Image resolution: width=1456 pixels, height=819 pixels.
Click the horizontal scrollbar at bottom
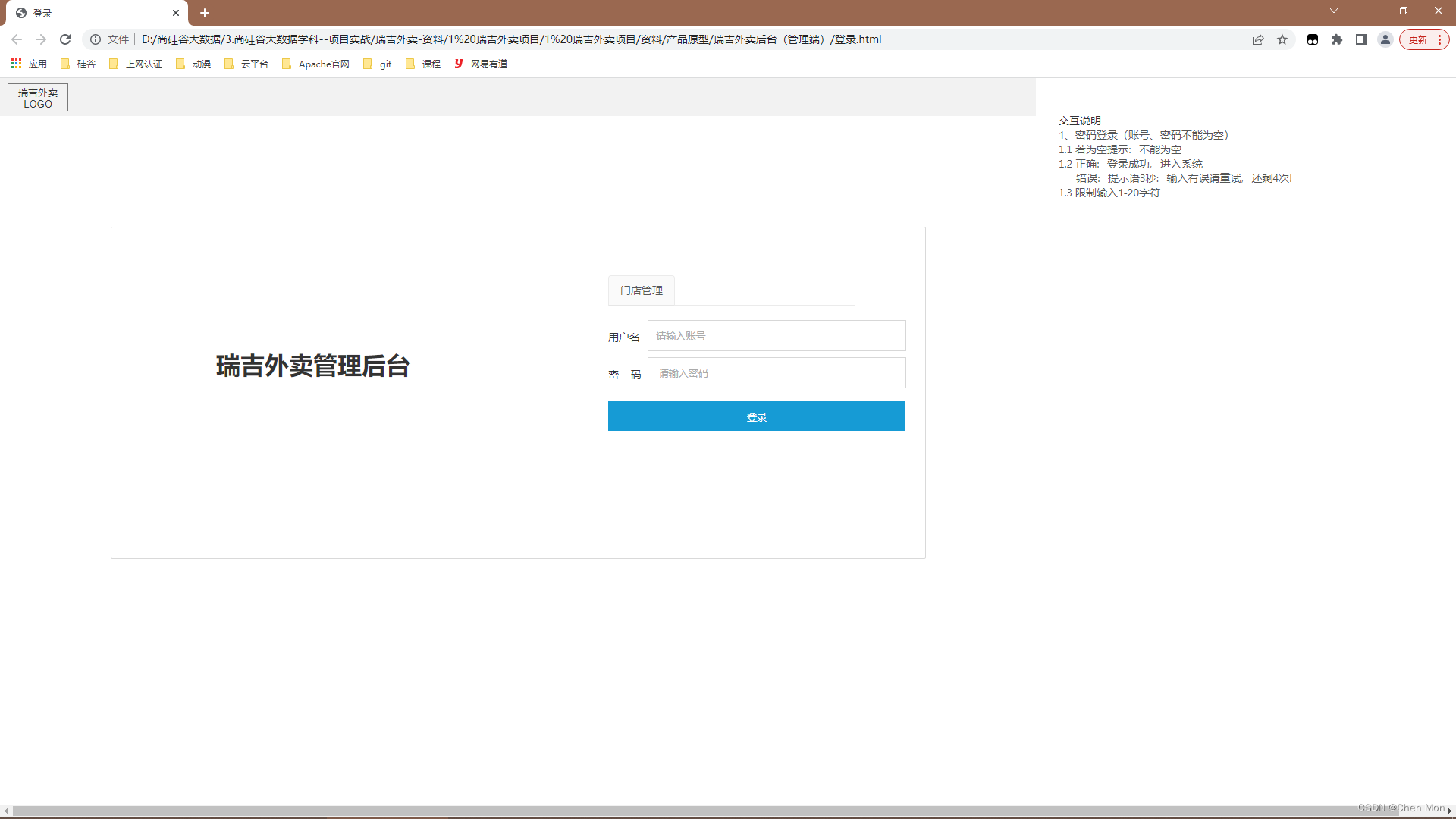coord(705,811)
